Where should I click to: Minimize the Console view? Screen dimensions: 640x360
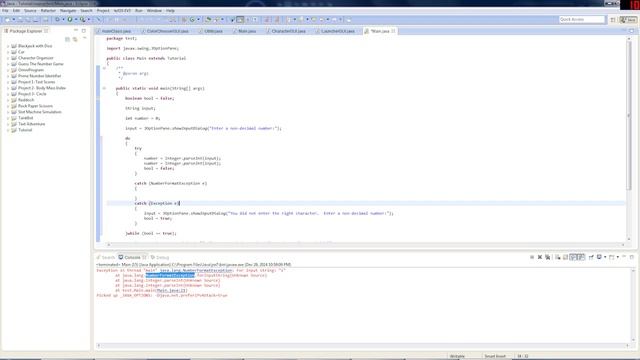[624, 257]
